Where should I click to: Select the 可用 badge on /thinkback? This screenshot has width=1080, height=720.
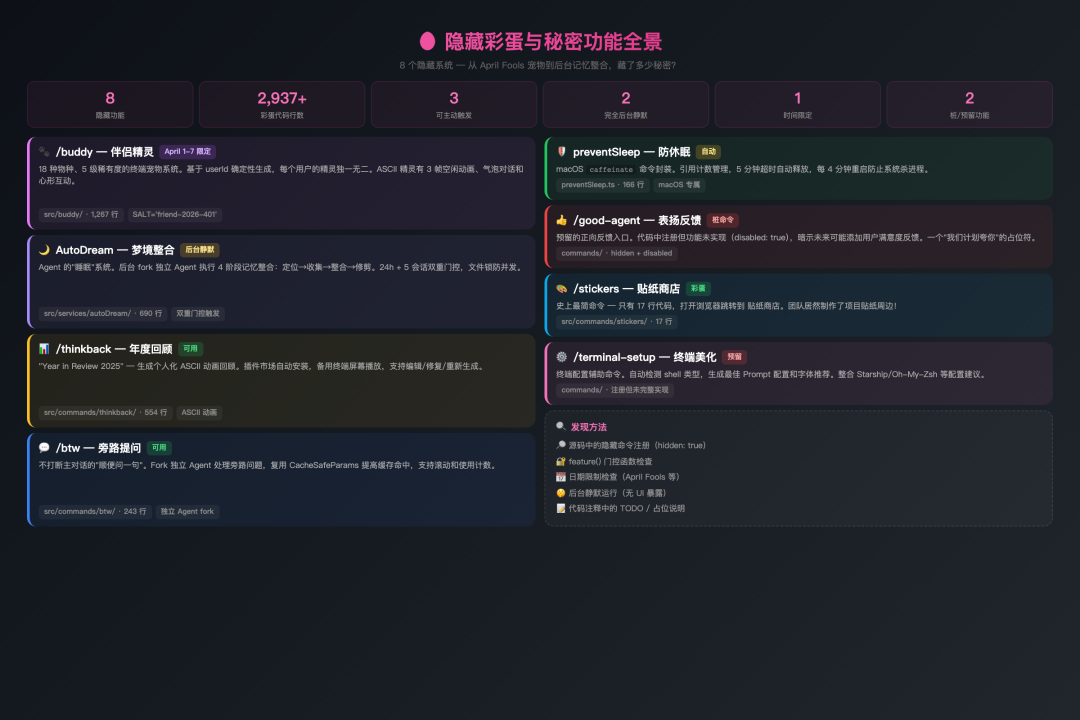pos(190,349)
